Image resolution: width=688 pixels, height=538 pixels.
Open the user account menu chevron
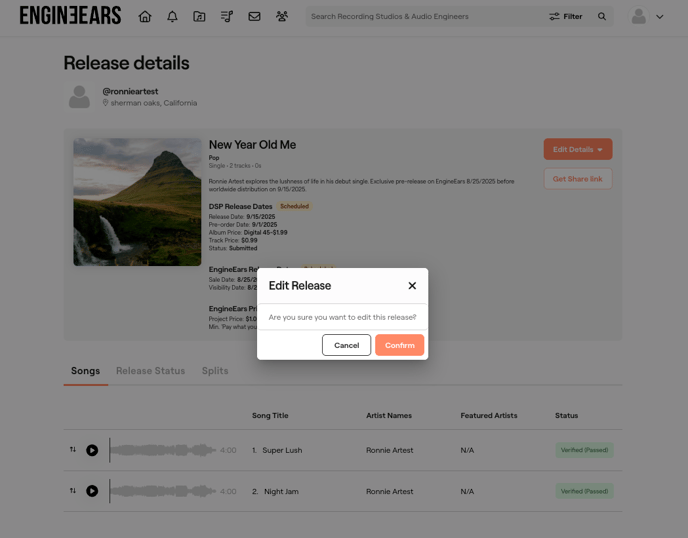click(x=659, y=17)
